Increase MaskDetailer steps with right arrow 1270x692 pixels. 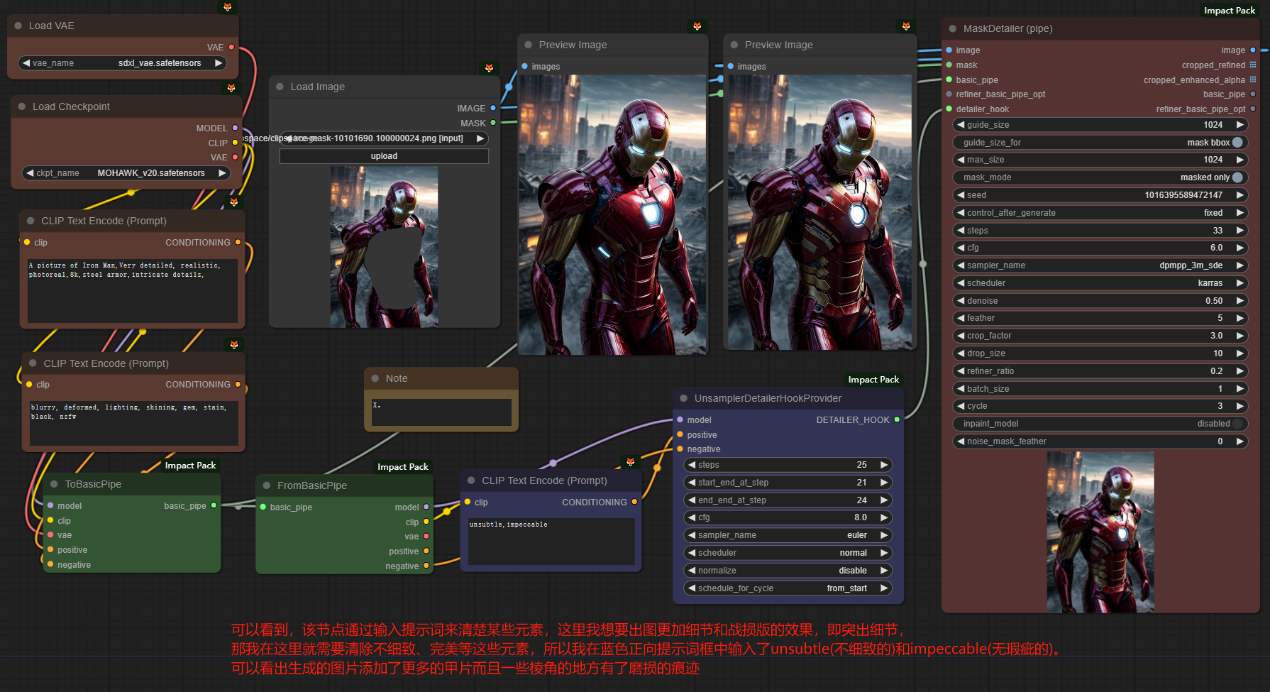[x=1240, y=230]
